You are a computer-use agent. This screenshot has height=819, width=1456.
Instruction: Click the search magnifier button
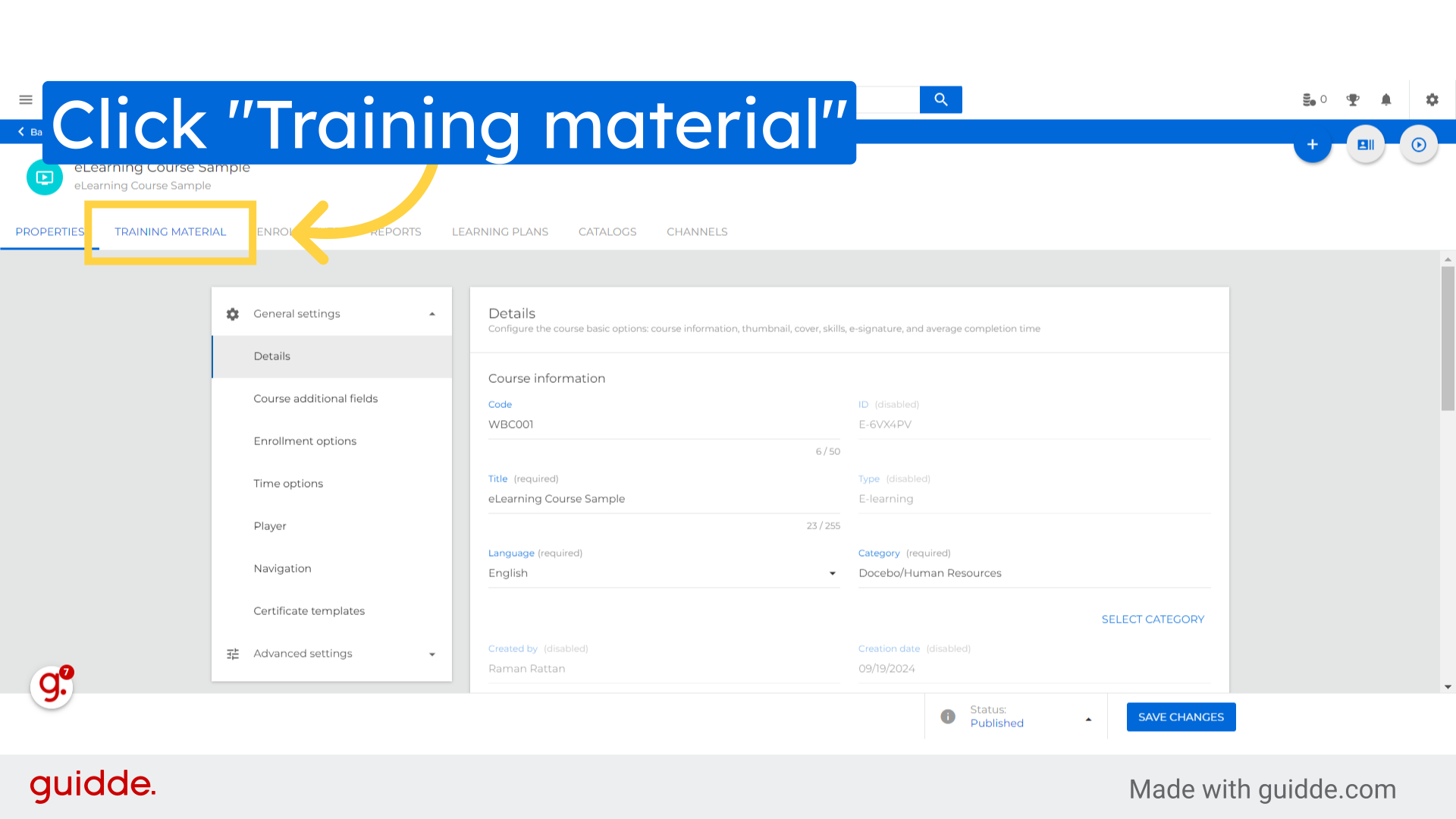[940, 99]
